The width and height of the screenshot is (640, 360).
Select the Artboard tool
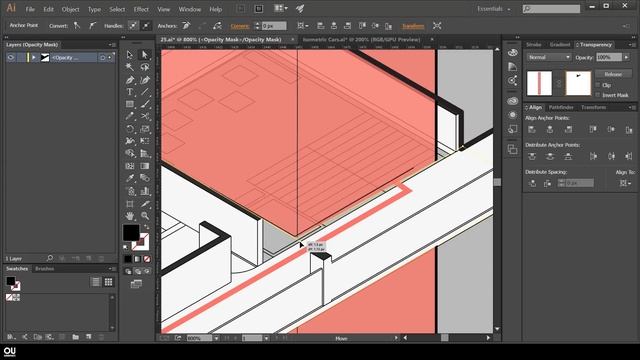(x=130, y=204)
